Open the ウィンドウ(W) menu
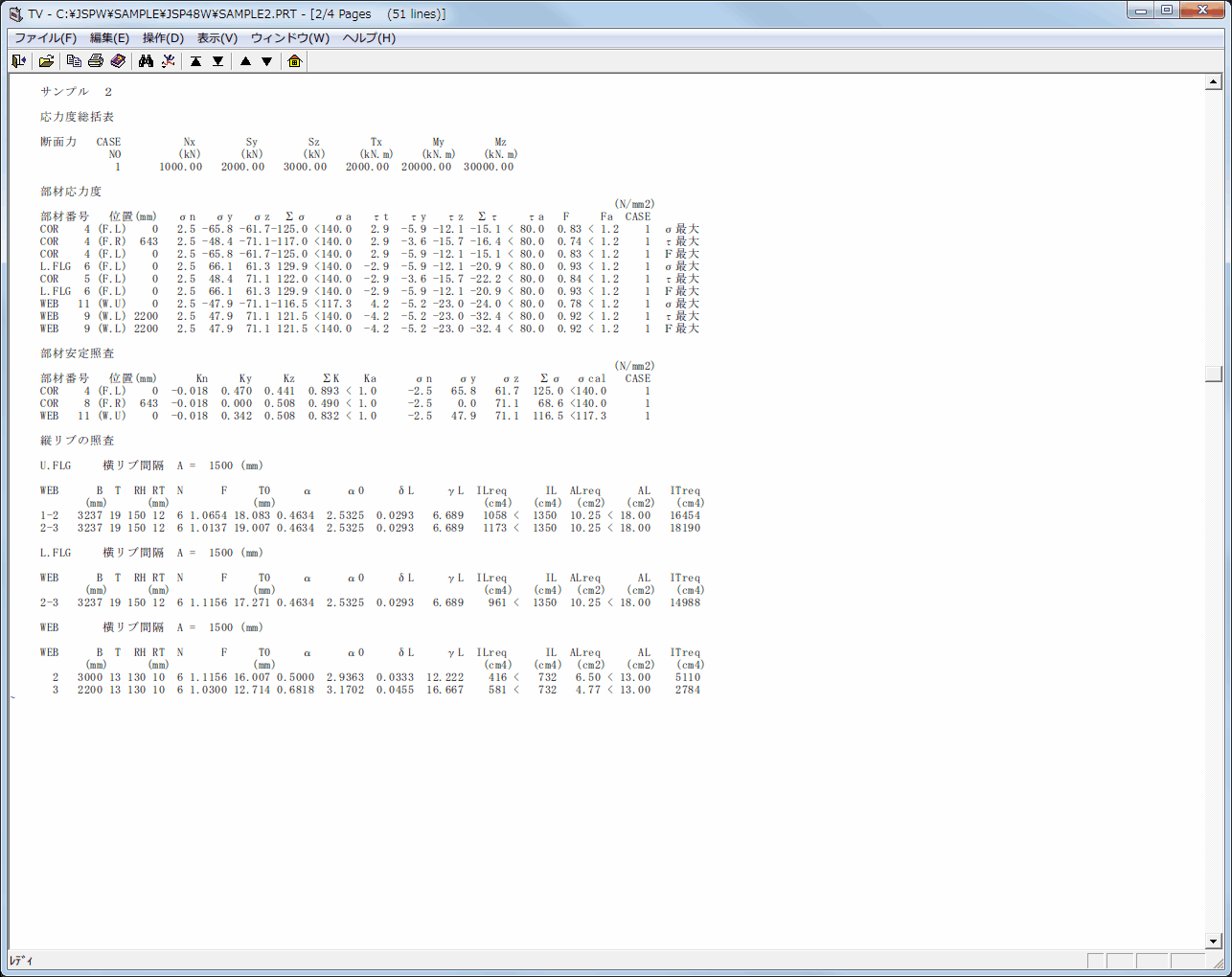Viewport: 1232px width, 977px height. (x=289, y=38)
